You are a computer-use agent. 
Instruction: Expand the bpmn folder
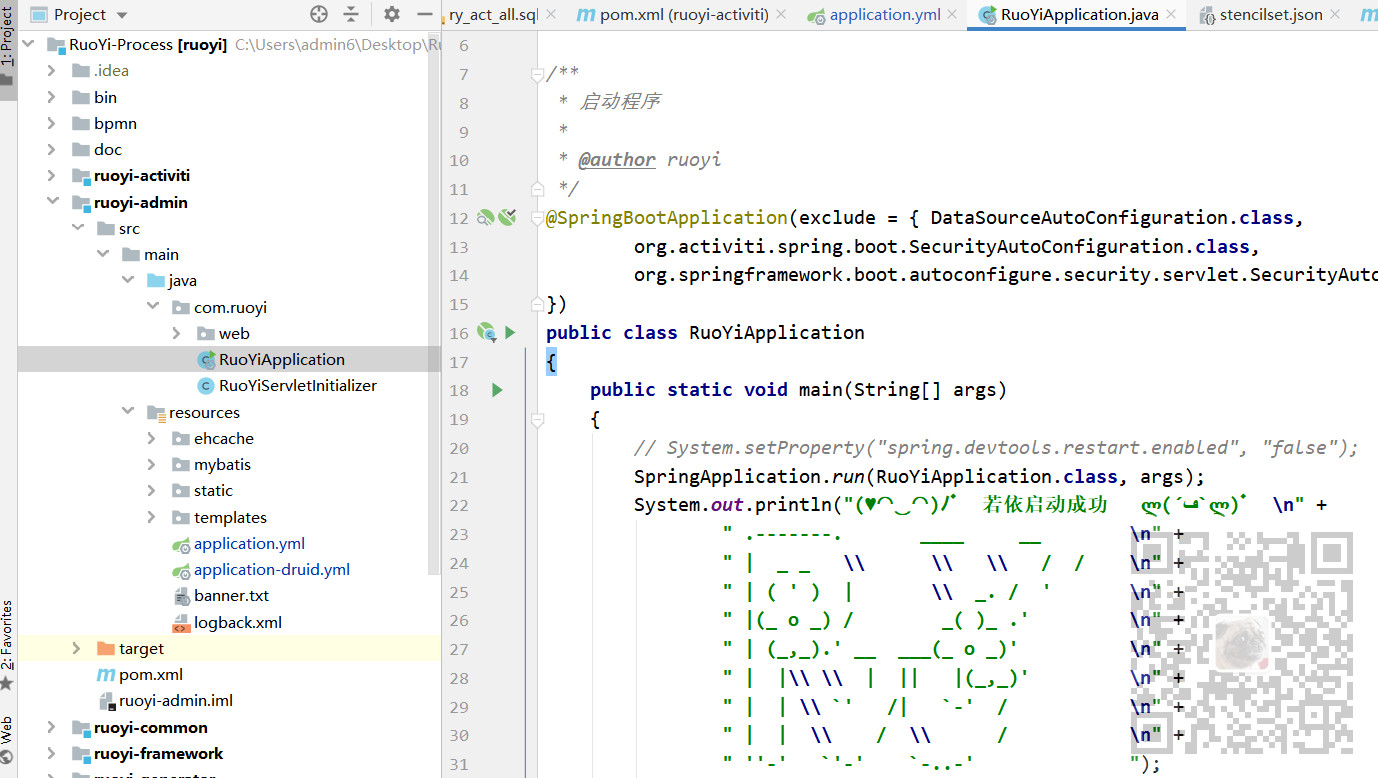coord(51,123)
